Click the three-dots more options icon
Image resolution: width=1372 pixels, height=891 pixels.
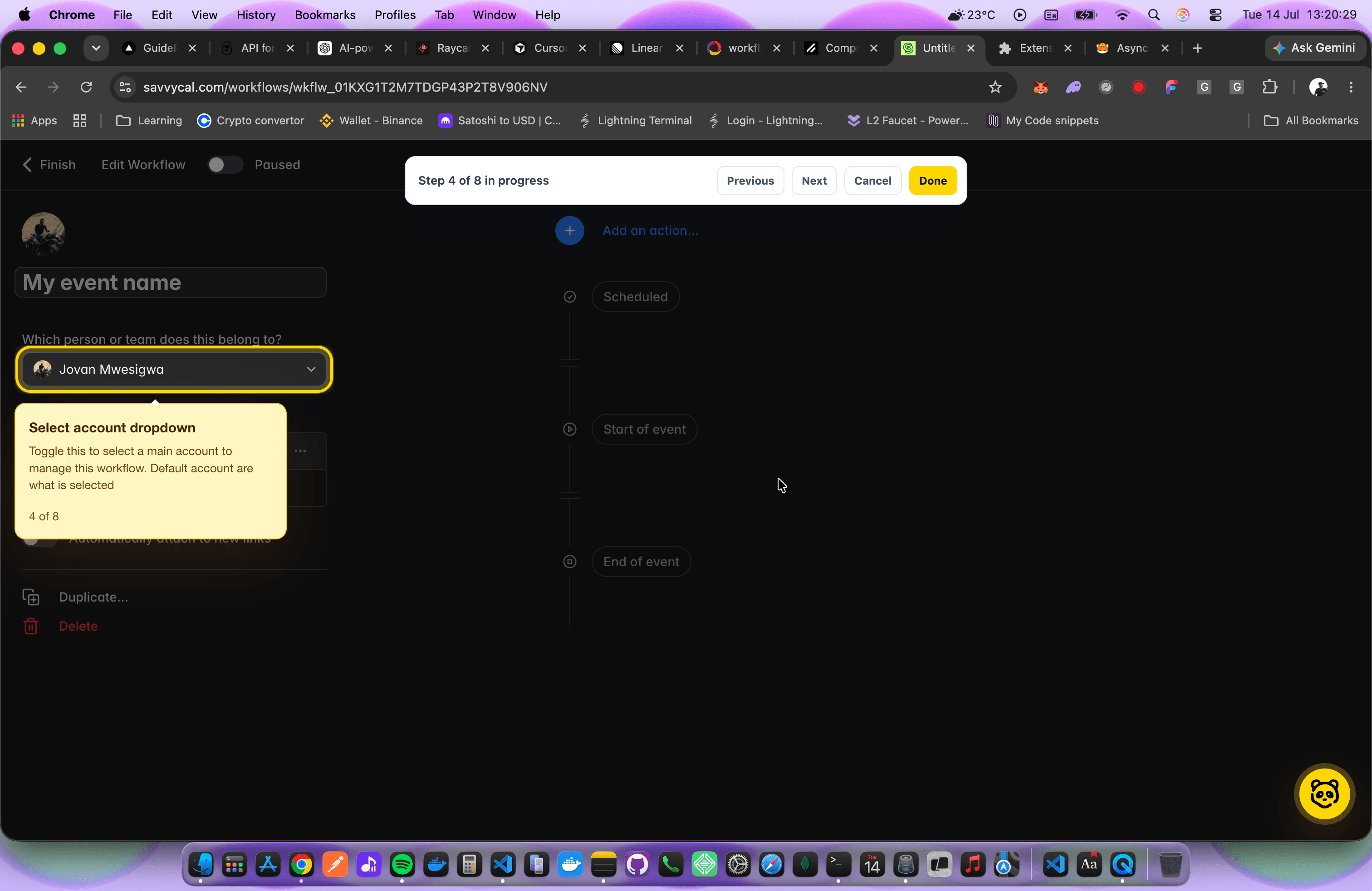point(300,450)
